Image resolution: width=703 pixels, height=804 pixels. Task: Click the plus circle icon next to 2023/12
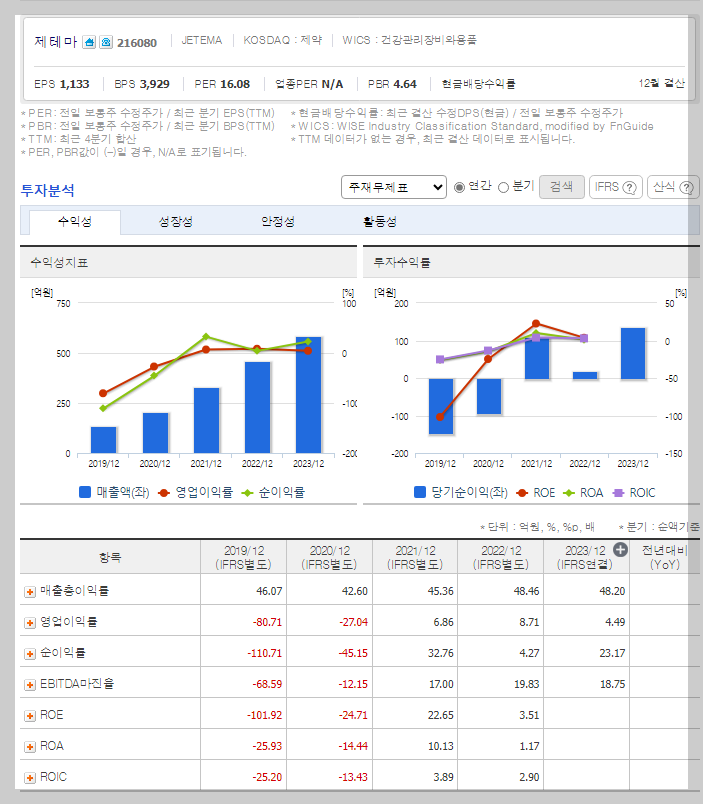[x=620, y=550]
